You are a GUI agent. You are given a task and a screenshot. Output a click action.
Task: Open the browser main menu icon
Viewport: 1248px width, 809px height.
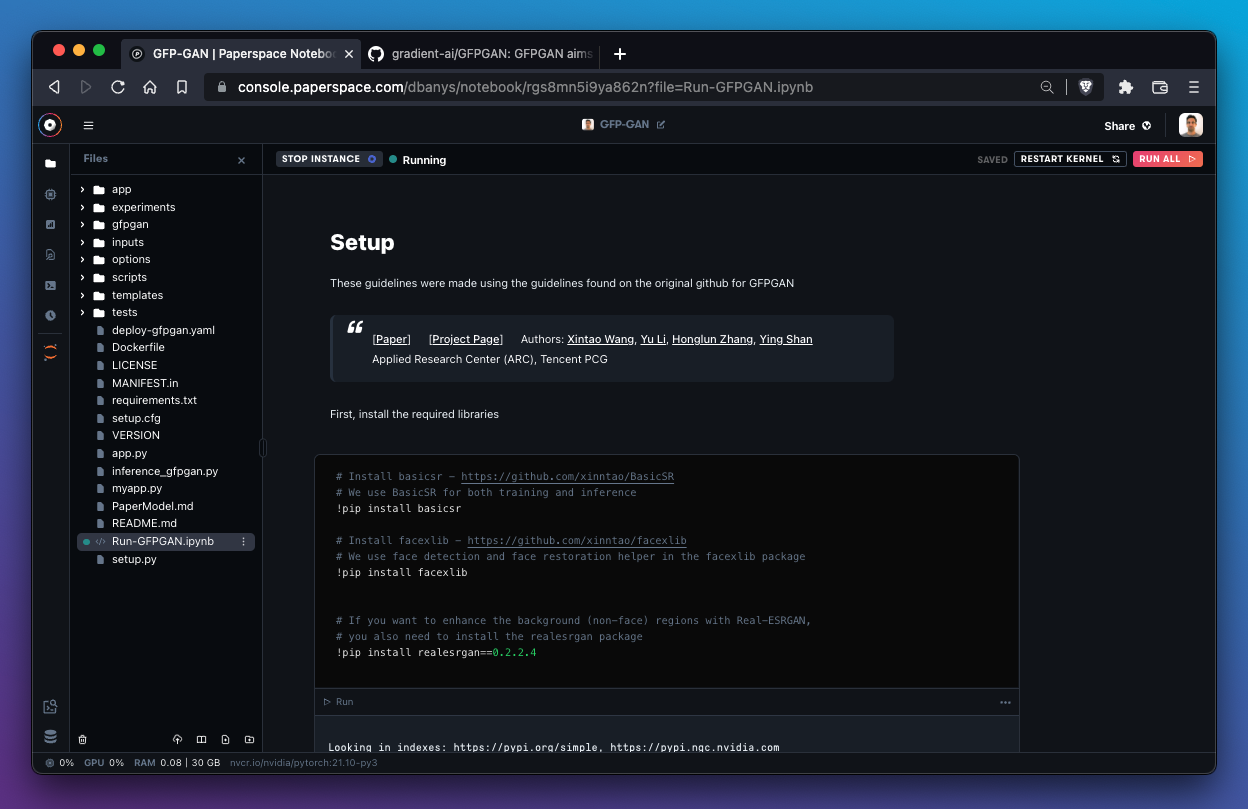[1194, 87]
